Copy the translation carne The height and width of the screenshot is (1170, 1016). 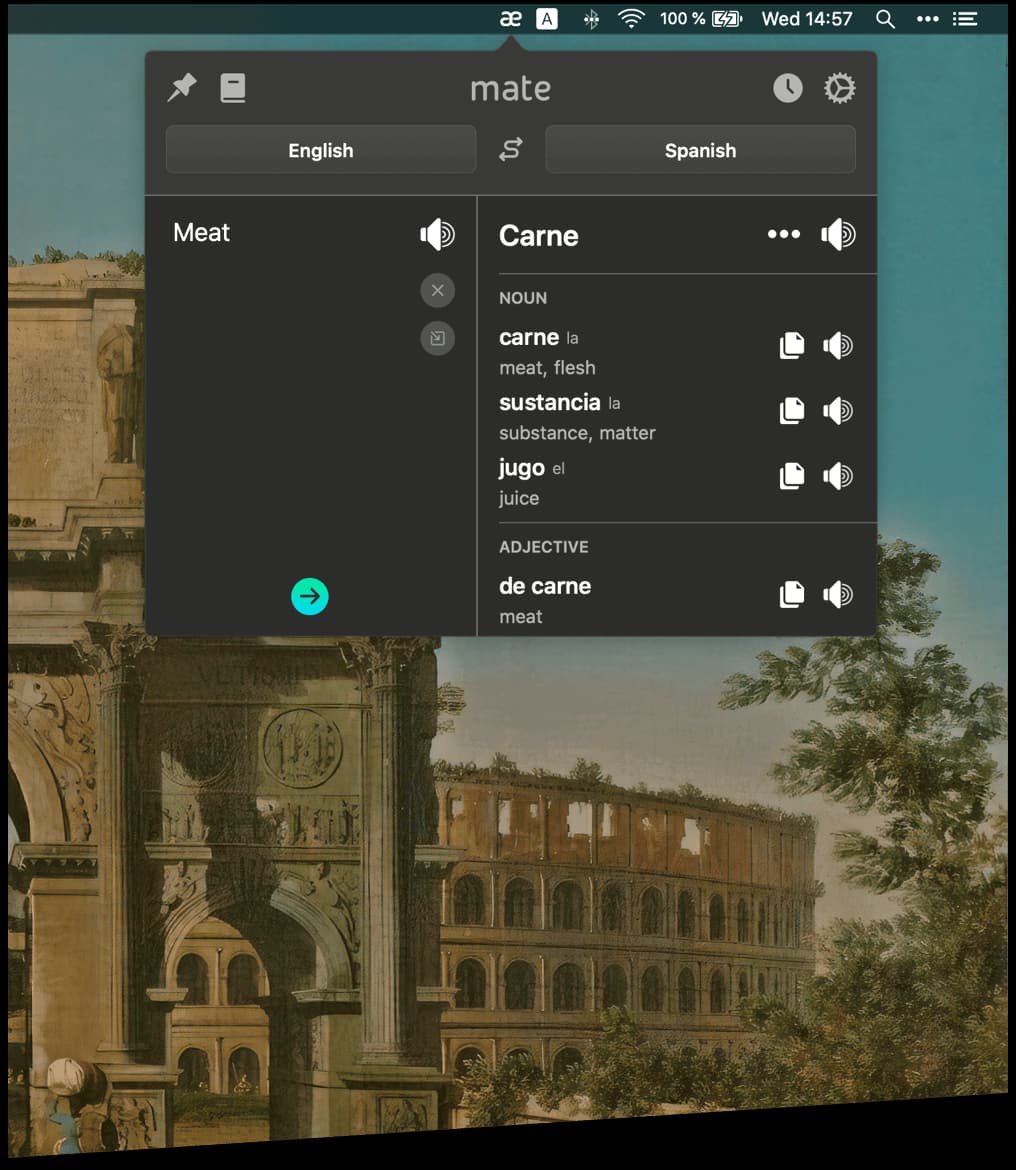click(x=791, y=345)
